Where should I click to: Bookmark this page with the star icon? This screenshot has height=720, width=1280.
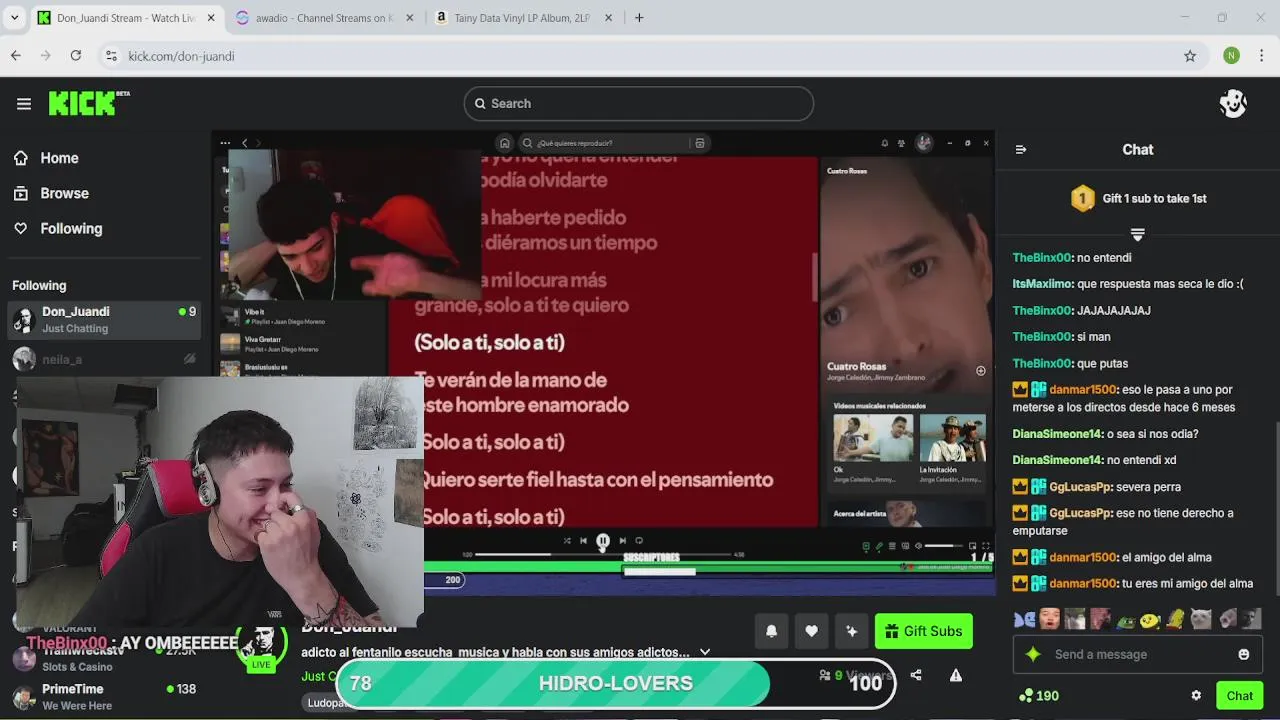click(1190, 56)
